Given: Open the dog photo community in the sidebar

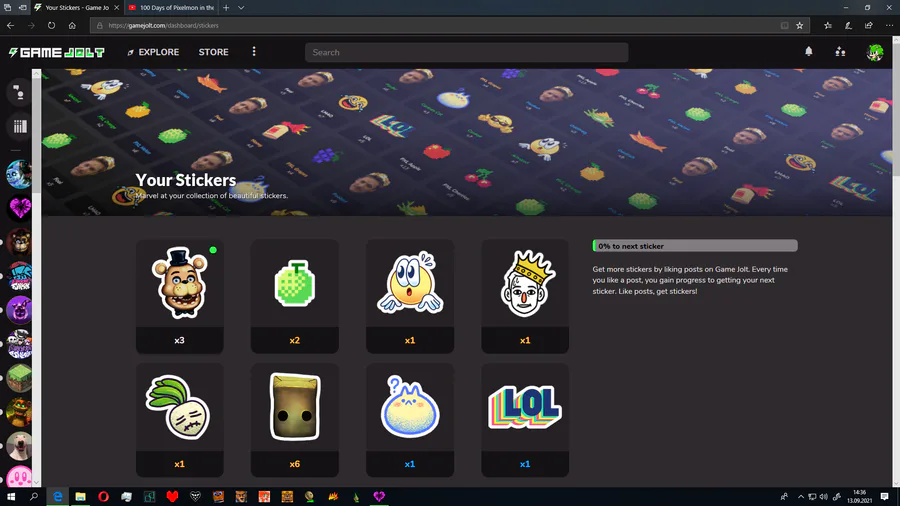Looking at the screenshot, I should click(20, 446).
